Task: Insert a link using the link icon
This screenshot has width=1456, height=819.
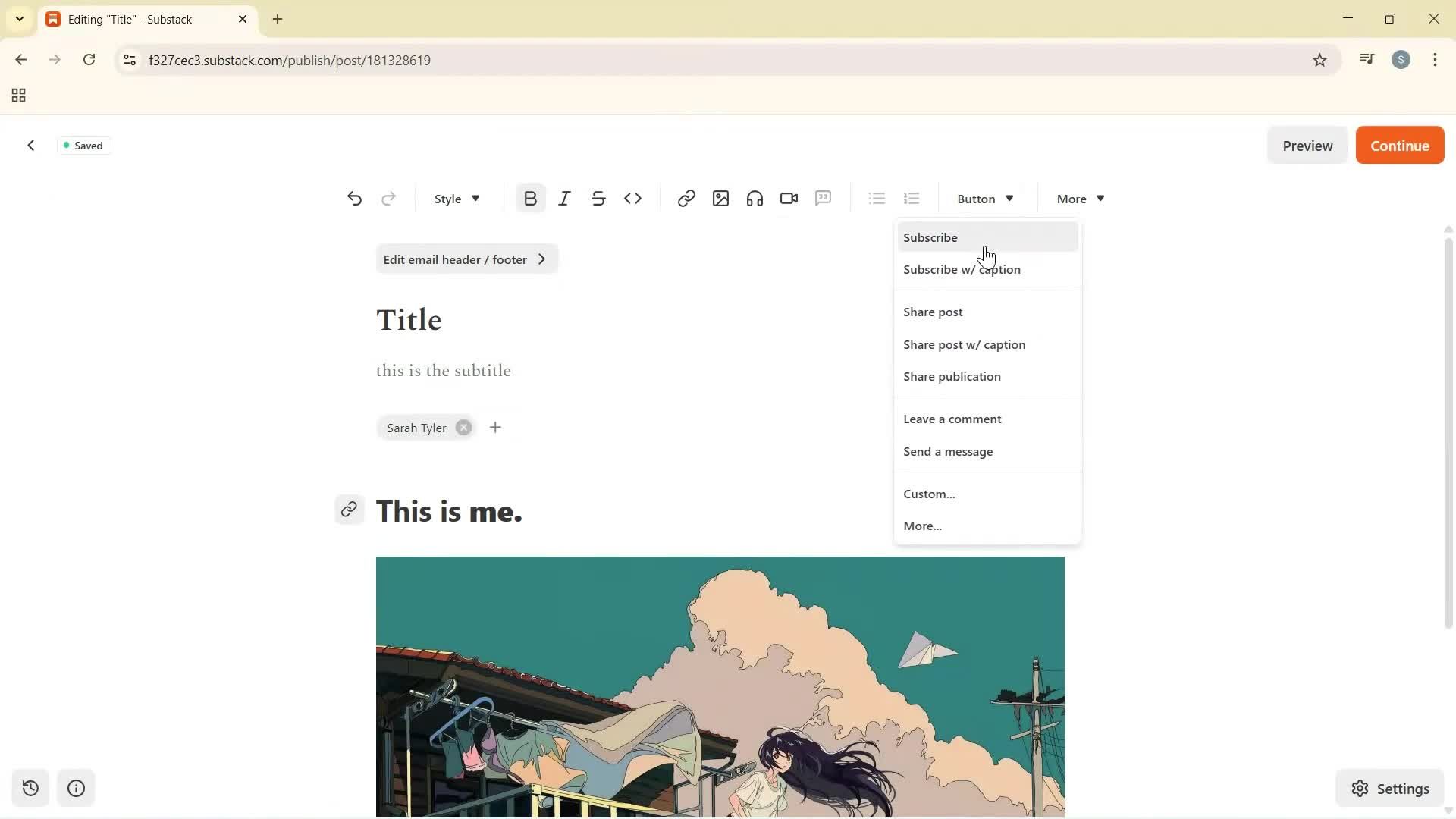Action: [686, 198]
